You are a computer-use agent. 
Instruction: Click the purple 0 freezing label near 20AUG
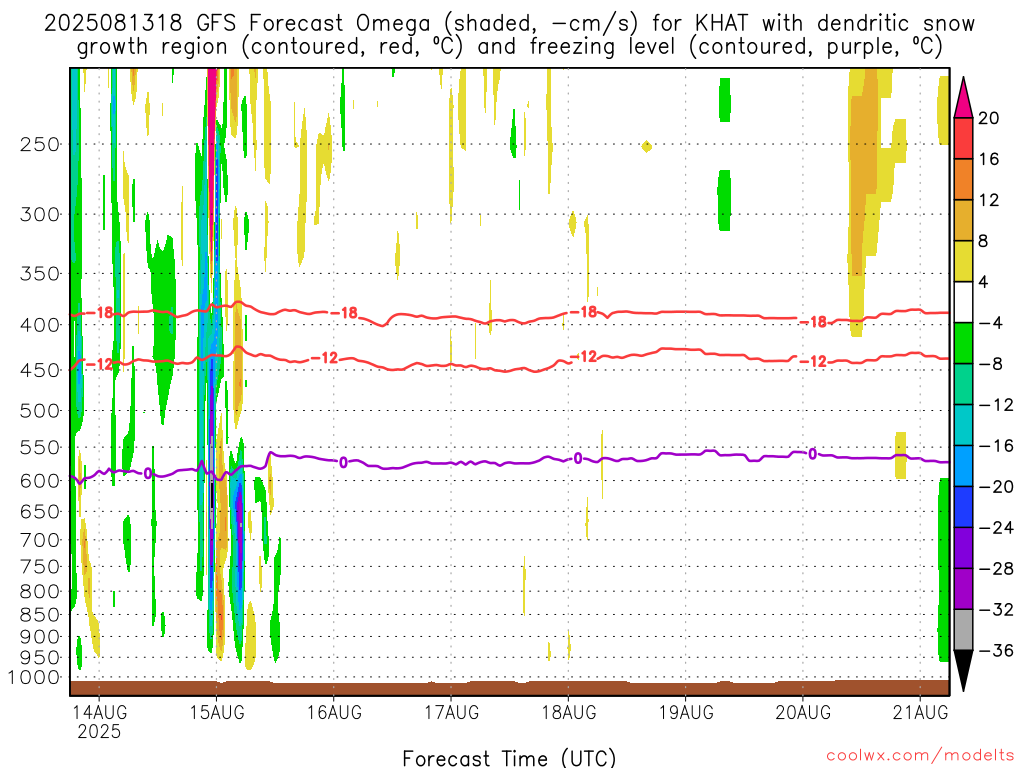[812, 454]
